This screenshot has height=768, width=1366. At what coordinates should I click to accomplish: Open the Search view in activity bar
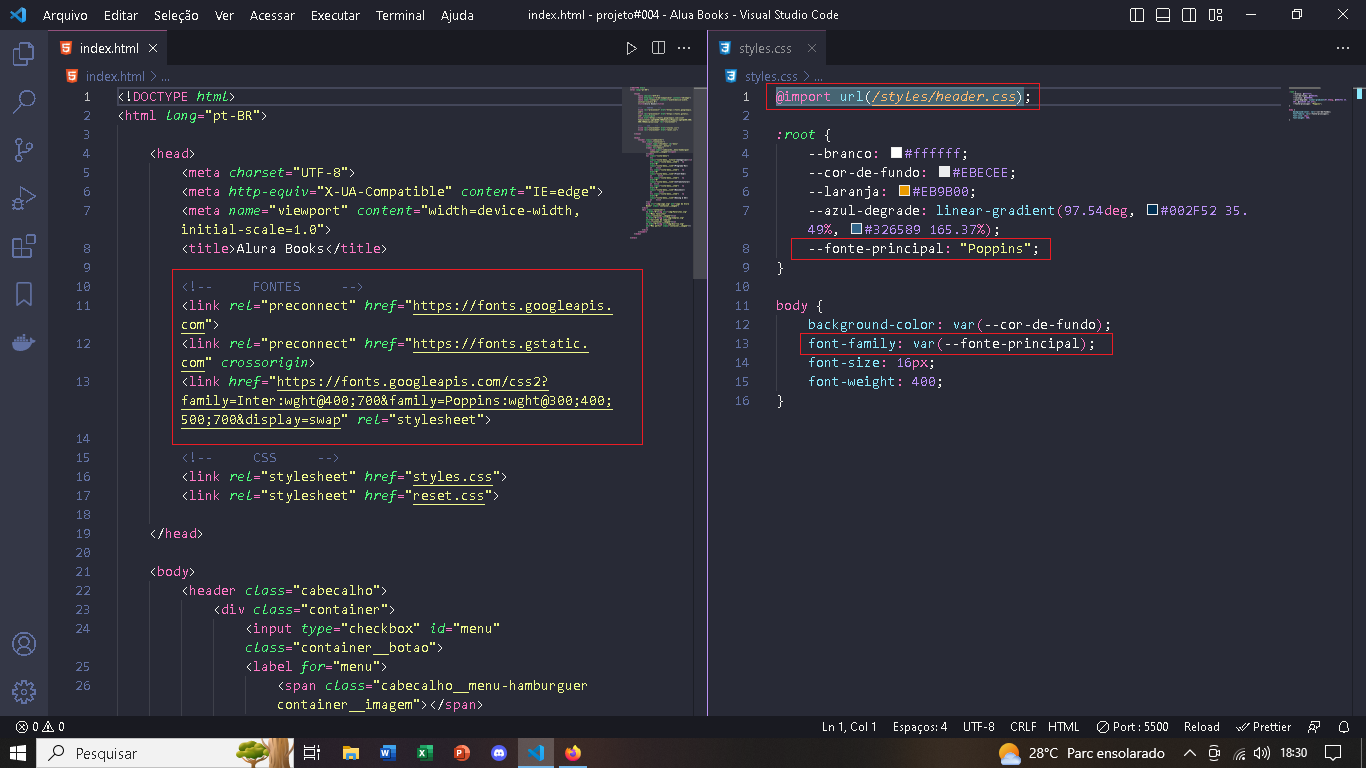click(24, 102)
